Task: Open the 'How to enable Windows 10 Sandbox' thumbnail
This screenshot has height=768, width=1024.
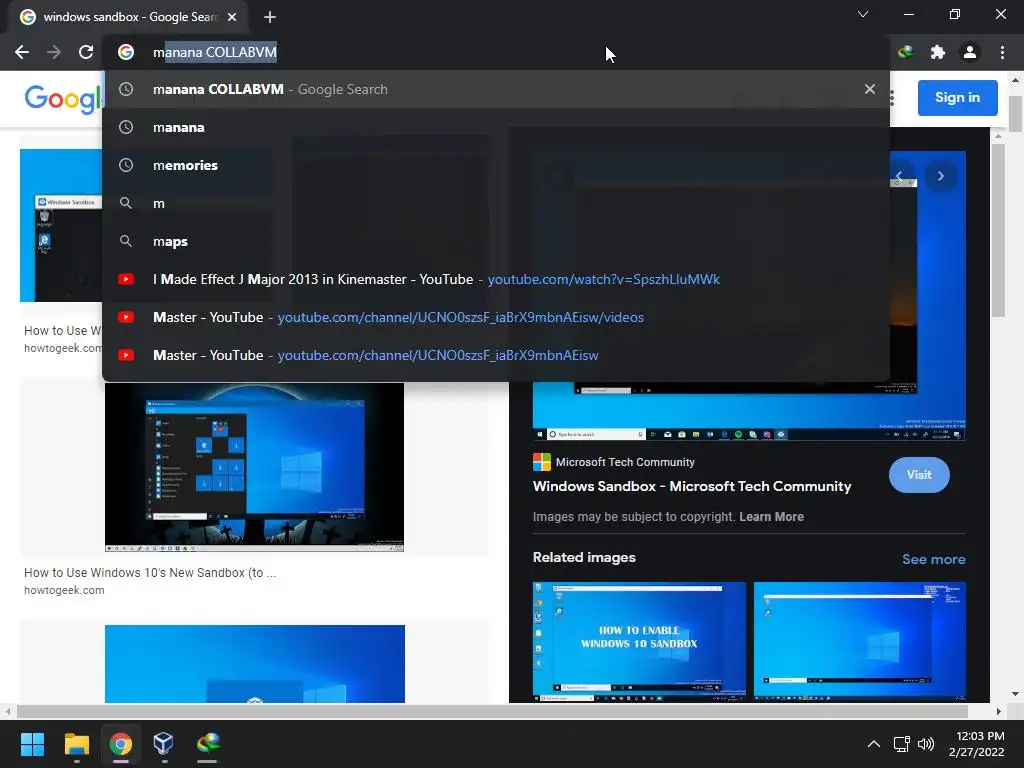Action: coord(639,641)
